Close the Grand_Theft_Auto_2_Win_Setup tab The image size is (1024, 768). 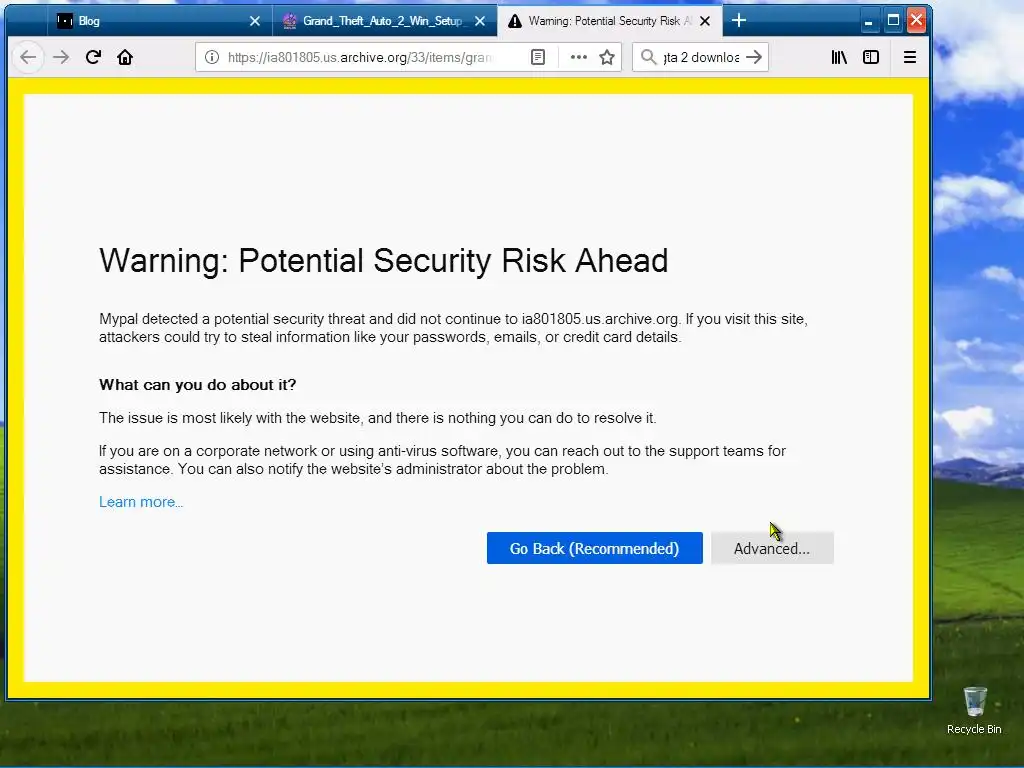480,21
